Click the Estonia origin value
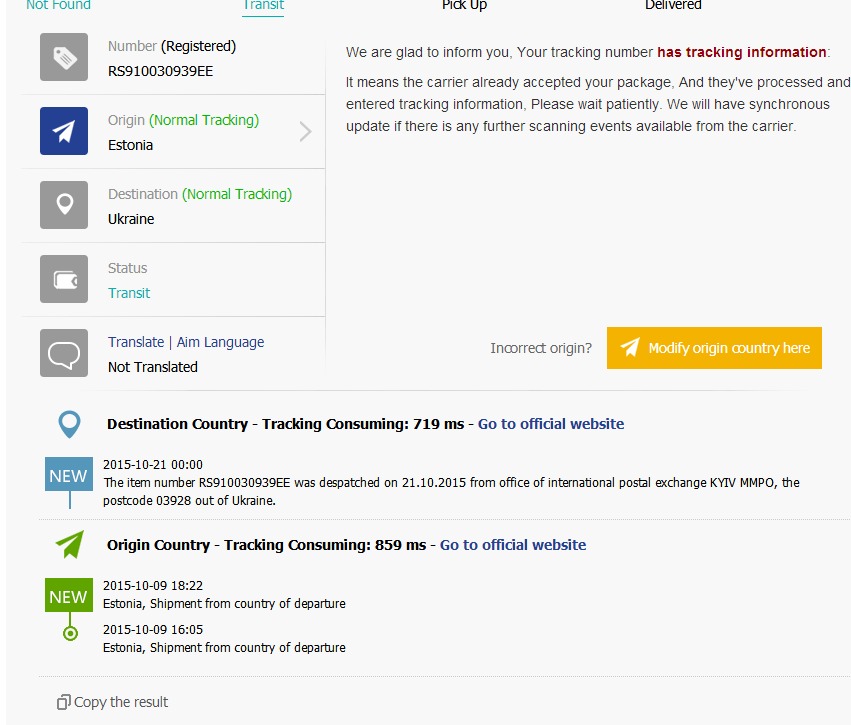The image size is (851, 725). point(130,145)
